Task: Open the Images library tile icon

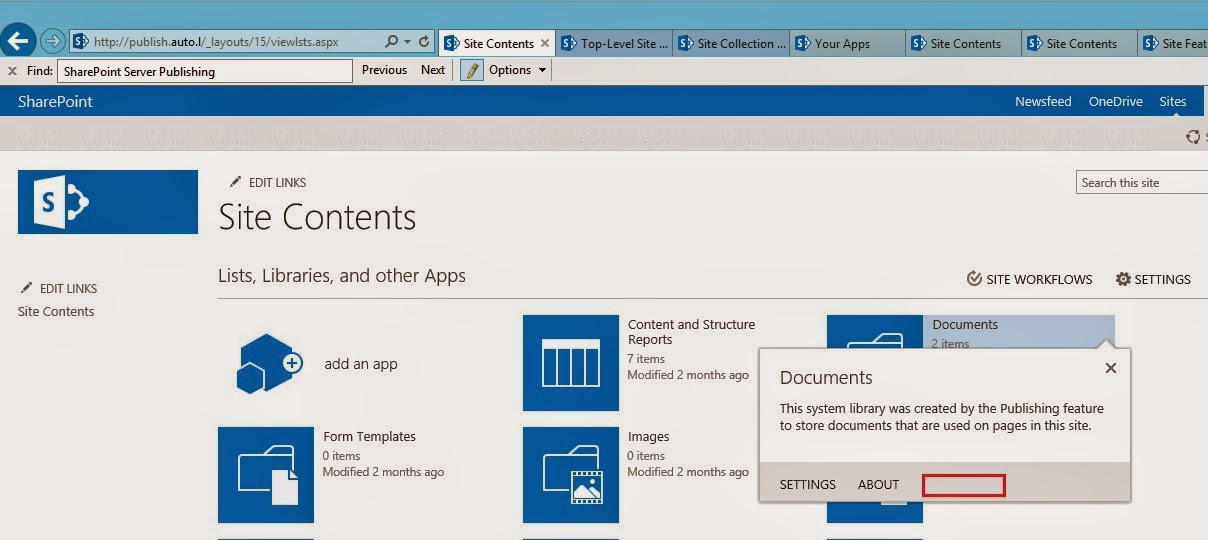Action: coord(571,475)
